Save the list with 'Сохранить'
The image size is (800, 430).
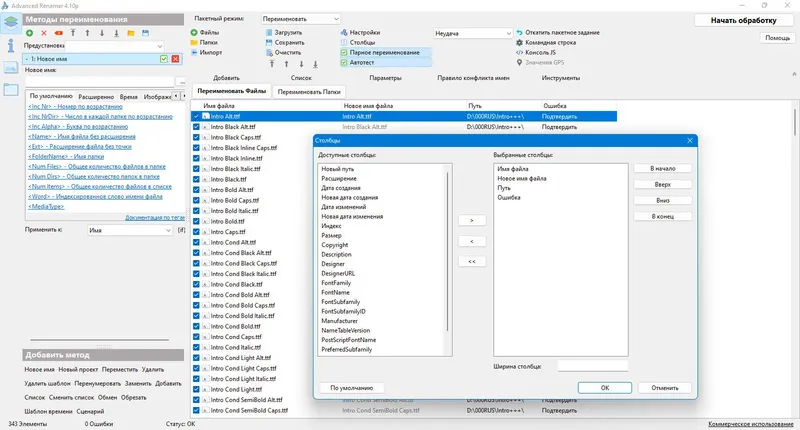point(285,42)
